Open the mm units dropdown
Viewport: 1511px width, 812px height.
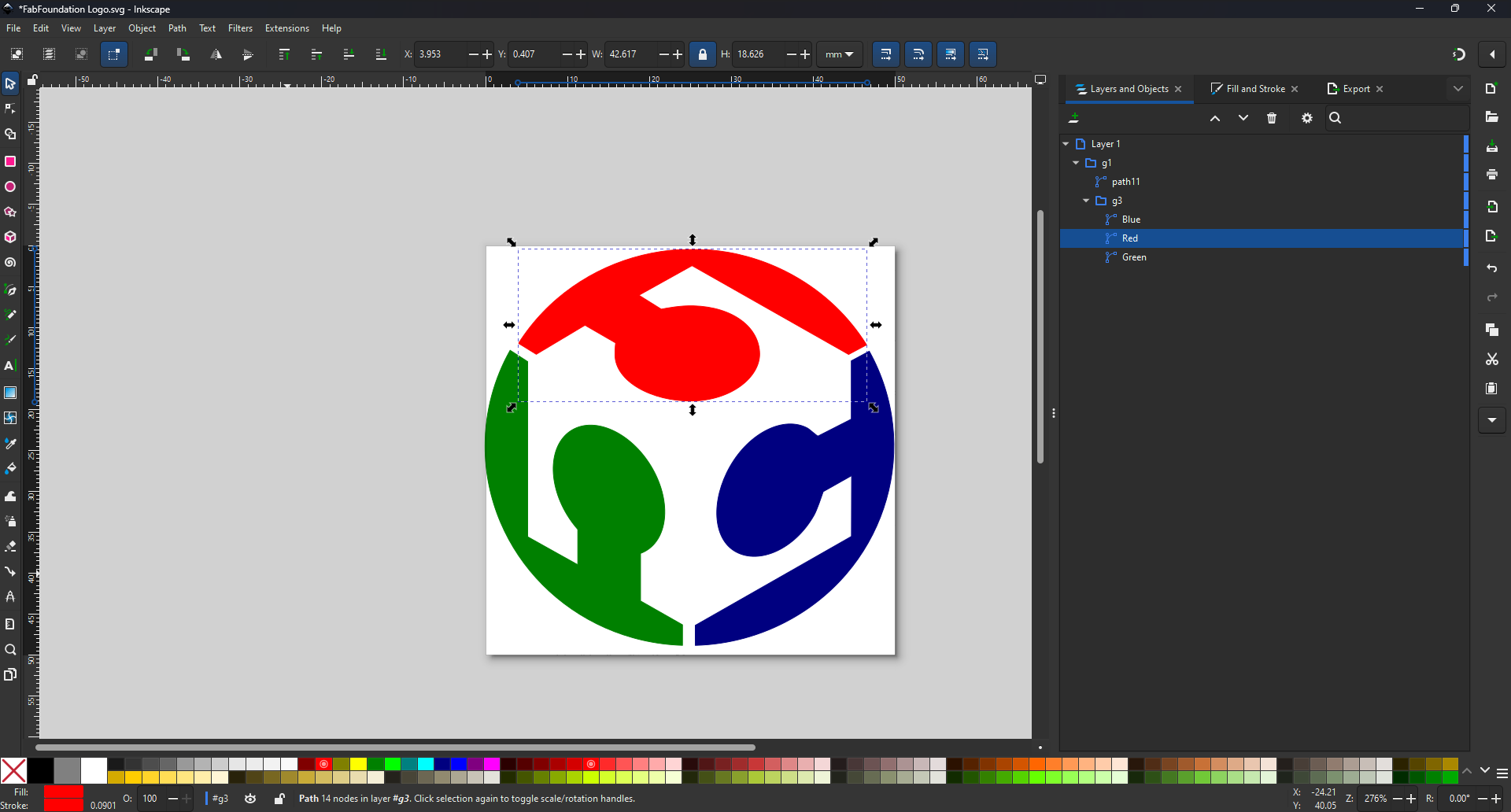[x=840, y=54]
